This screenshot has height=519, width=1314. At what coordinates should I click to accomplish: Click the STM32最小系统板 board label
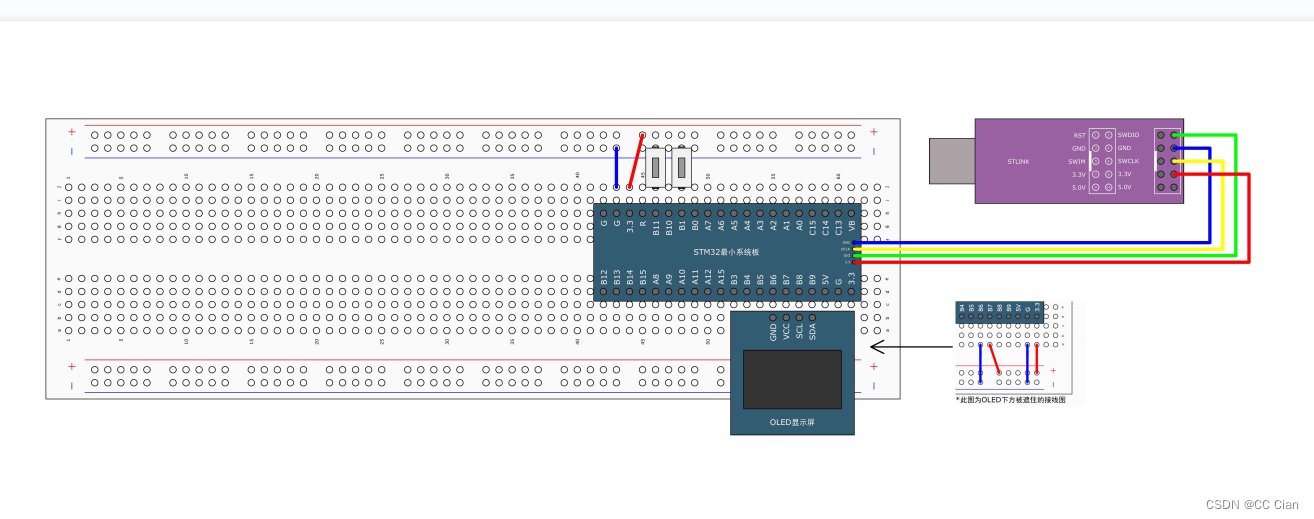click(x=726, y=252)
